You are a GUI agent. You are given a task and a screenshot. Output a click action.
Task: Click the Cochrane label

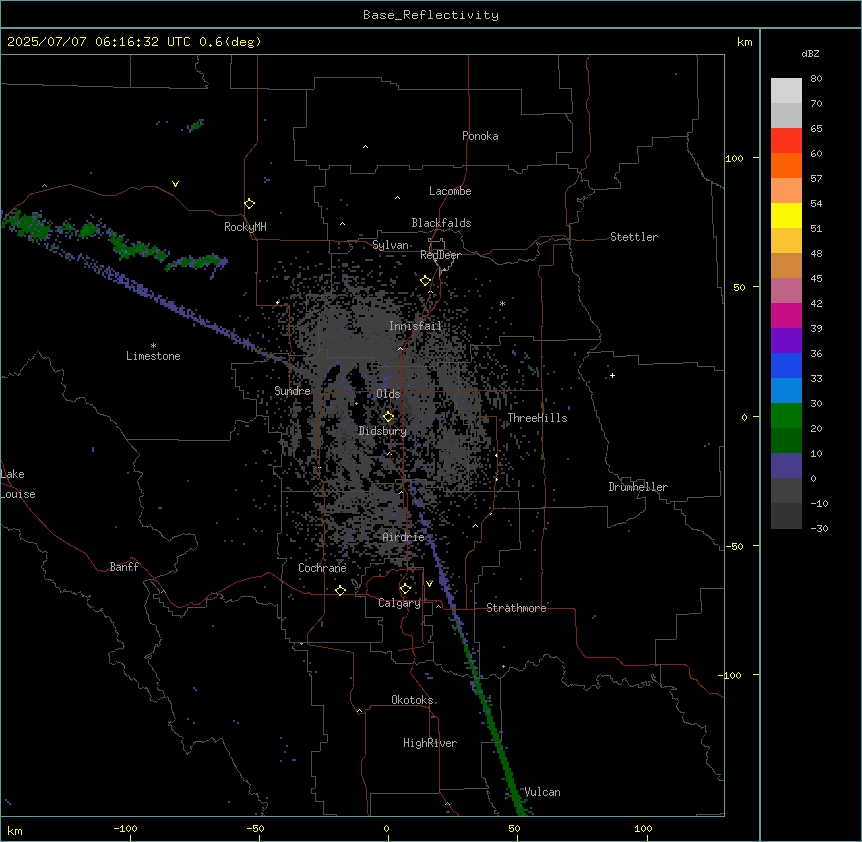(x=322, y=568)
